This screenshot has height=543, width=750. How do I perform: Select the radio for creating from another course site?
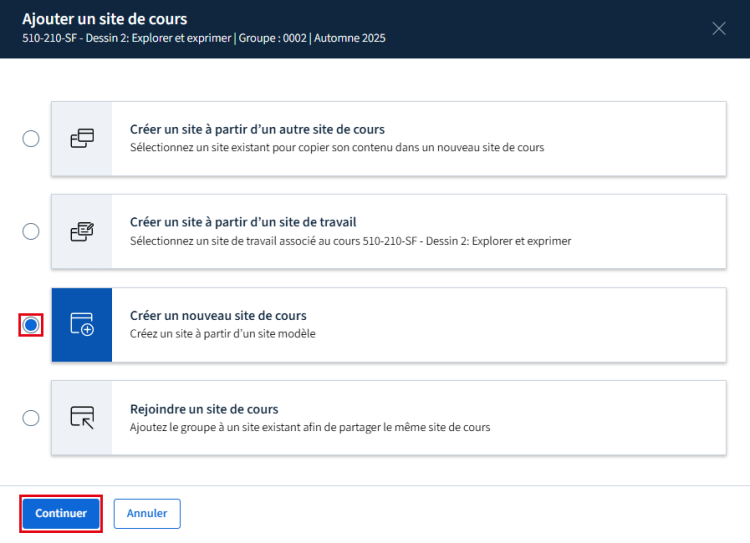[31, 139]
